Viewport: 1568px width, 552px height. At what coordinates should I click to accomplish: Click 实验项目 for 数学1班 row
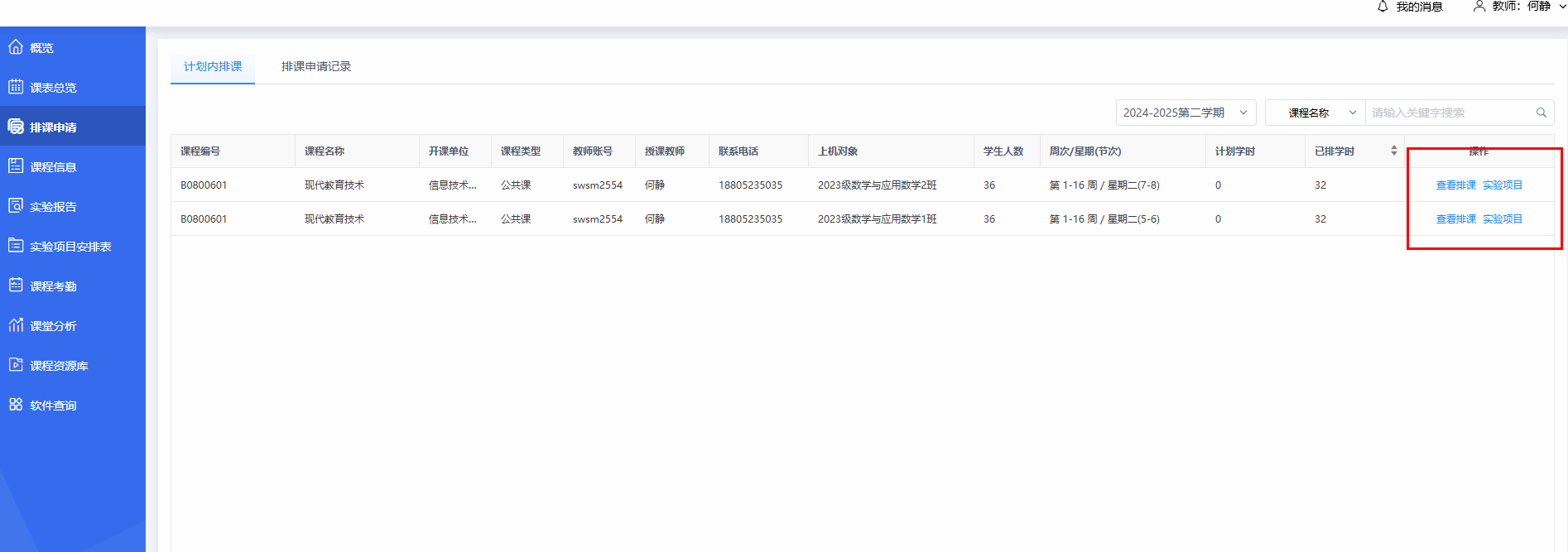[1502, 219]
